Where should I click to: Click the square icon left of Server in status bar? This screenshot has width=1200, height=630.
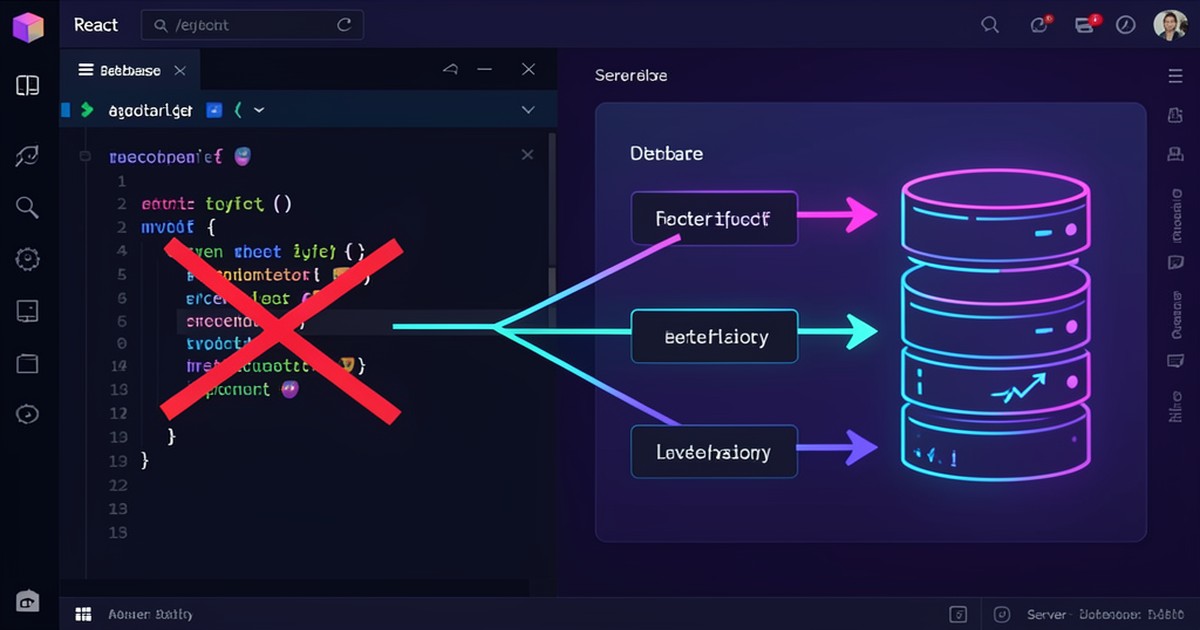(x=958, y=614)
